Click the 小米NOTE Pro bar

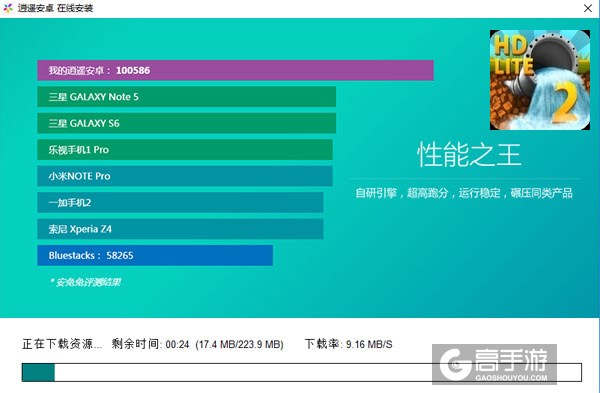[x=185, y=176]
